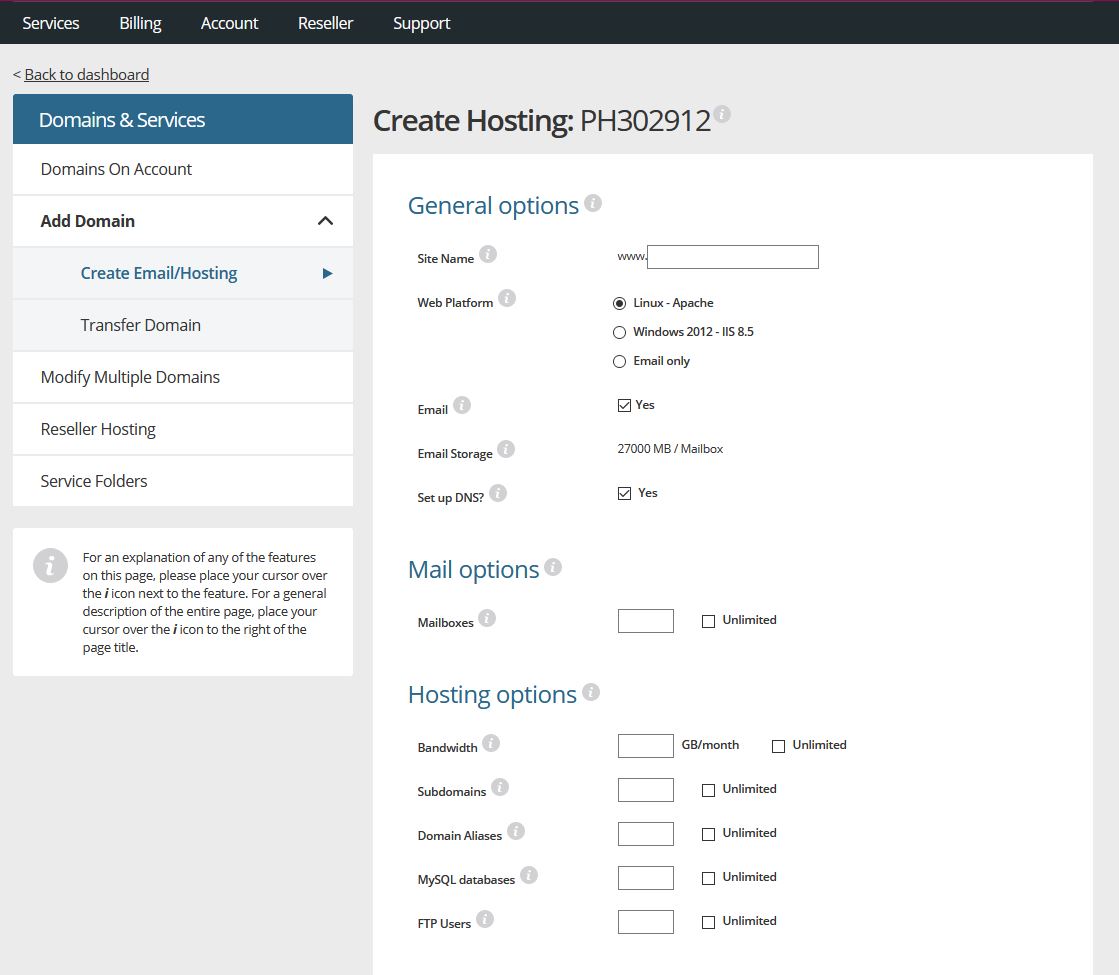Click the info icon beside Site Name
Image resolution: width=1119 pixels, height=975 pixels.
pyautogui.click(x=488, y=253)
